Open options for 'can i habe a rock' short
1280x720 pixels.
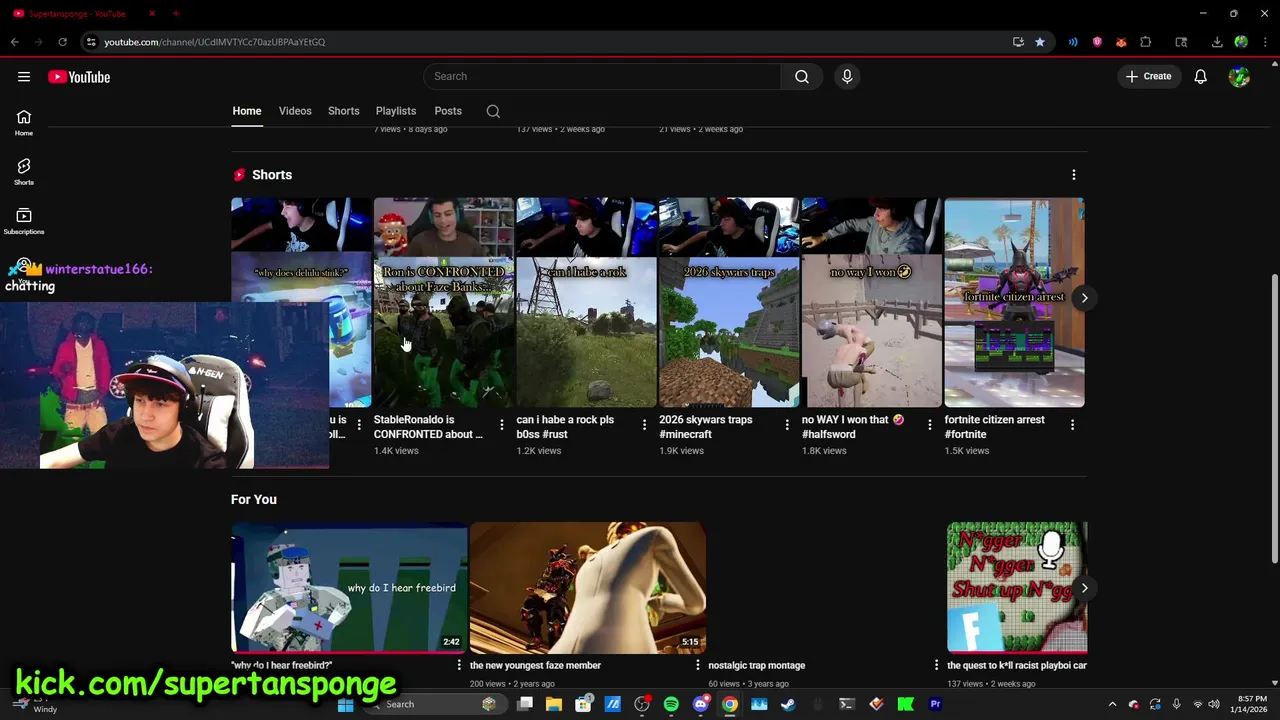point(644,425)
